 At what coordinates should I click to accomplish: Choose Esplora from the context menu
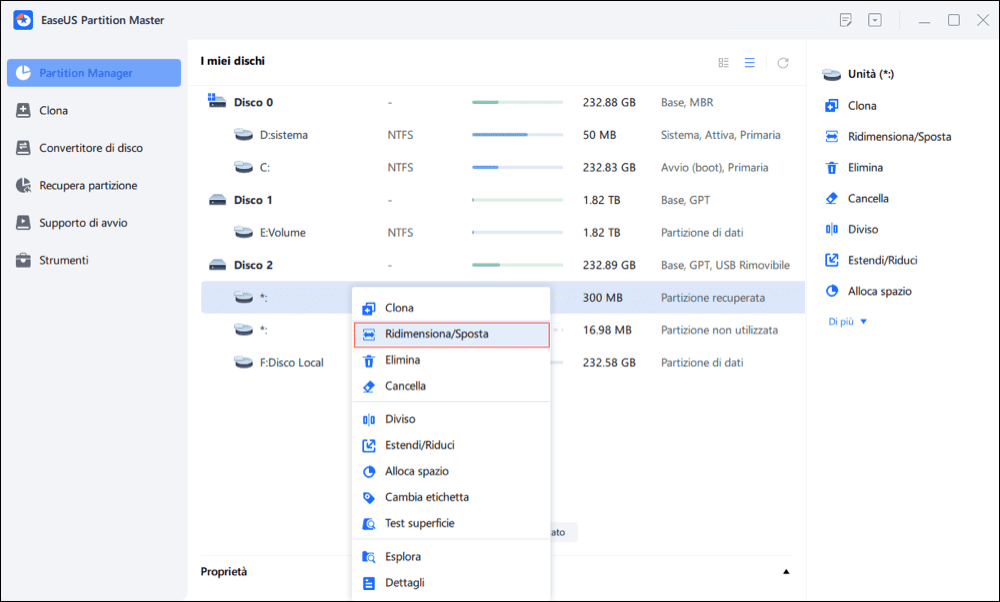pos(451,557)
